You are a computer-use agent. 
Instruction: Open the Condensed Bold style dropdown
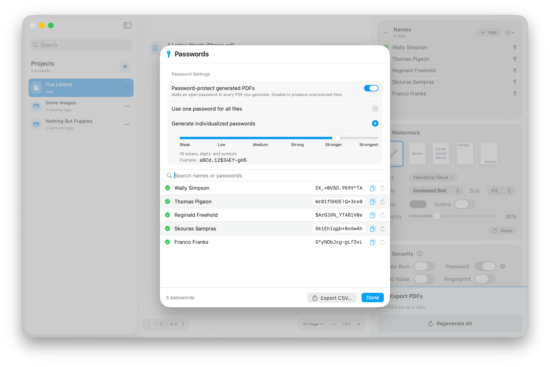point(436,191)
